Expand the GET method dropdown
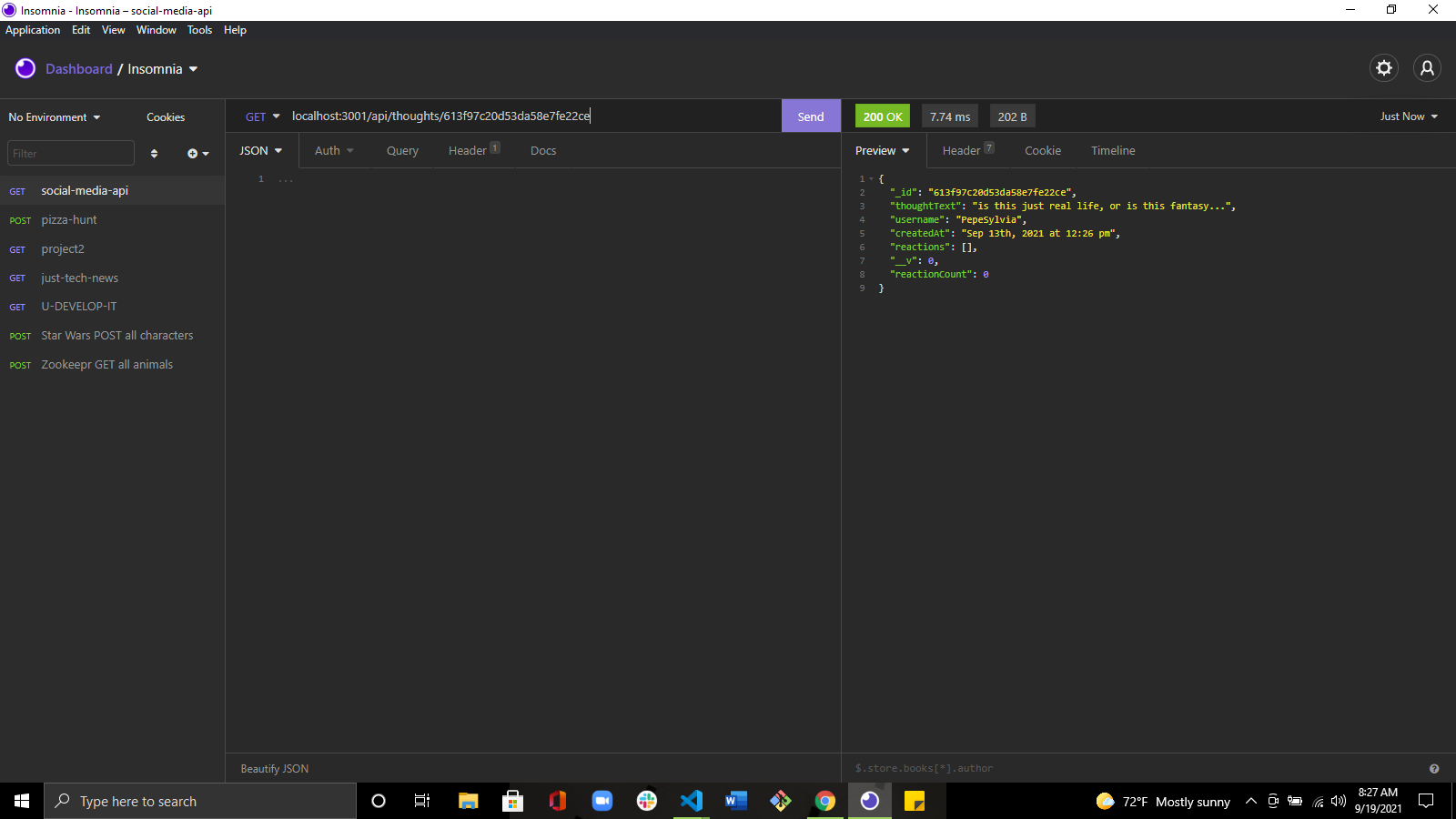Image resolution: width=1456 pixels, height=819 pixels. (x=261, y=116)
